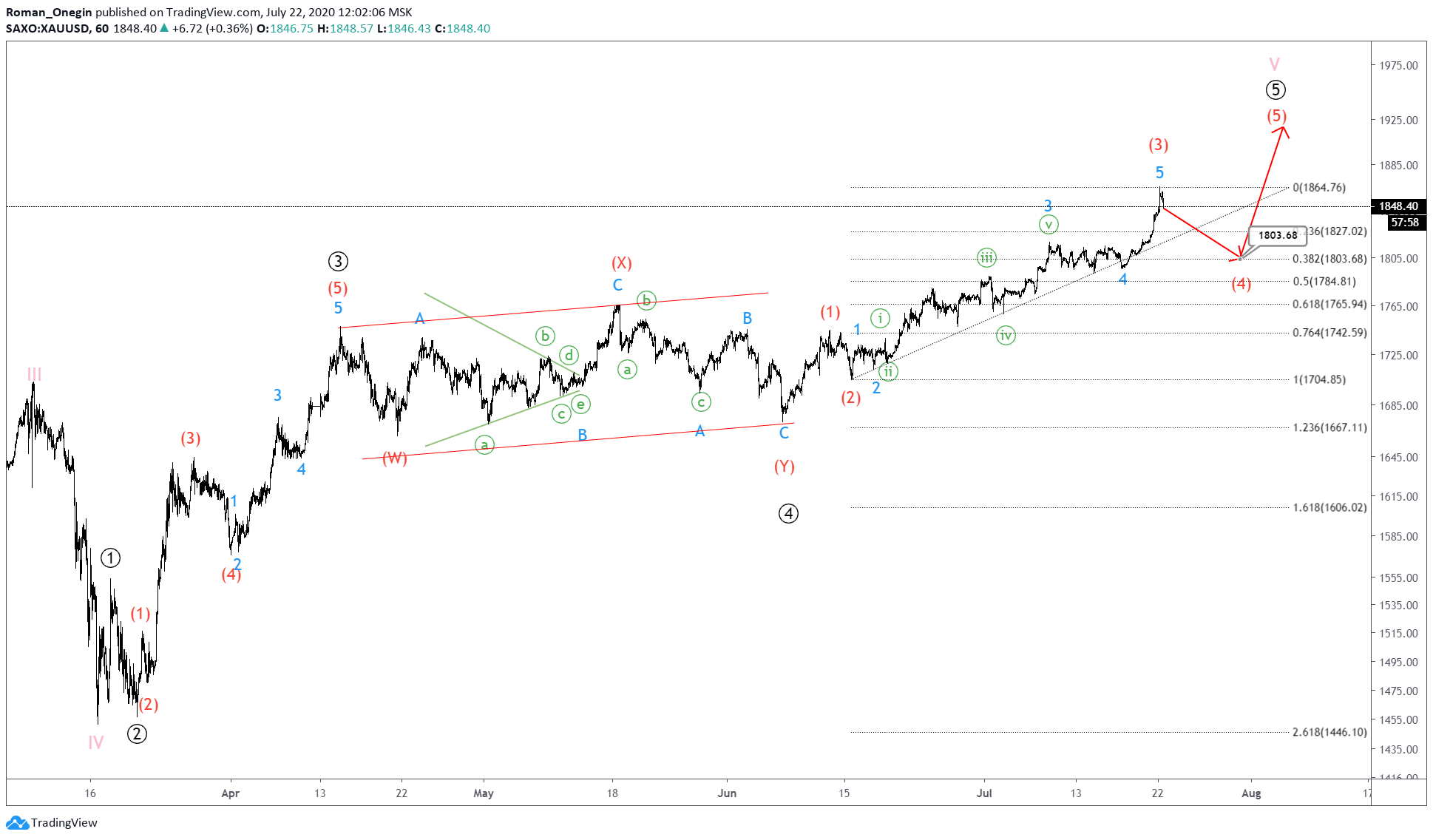This screenshot has height=840, width=1433.
Task: Click the Jun date on time axis
Action: tap(727, 793)
